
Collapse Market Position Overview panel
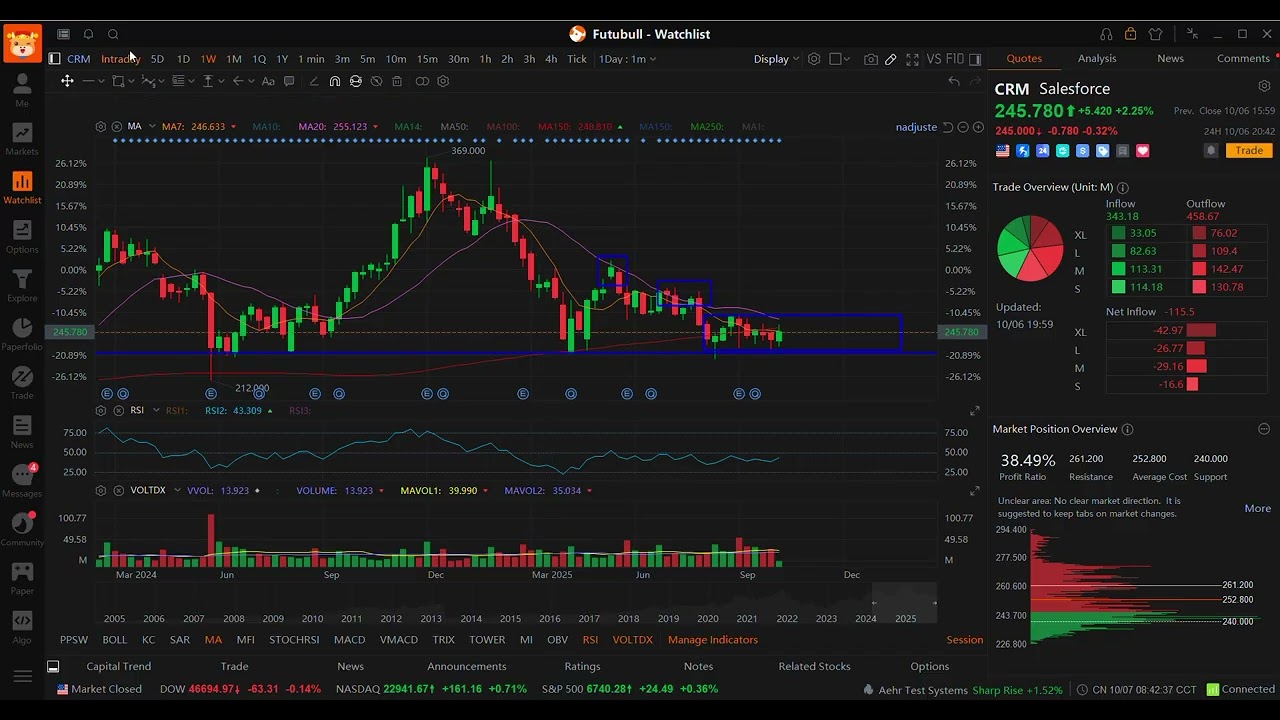tap(1264, 429)
